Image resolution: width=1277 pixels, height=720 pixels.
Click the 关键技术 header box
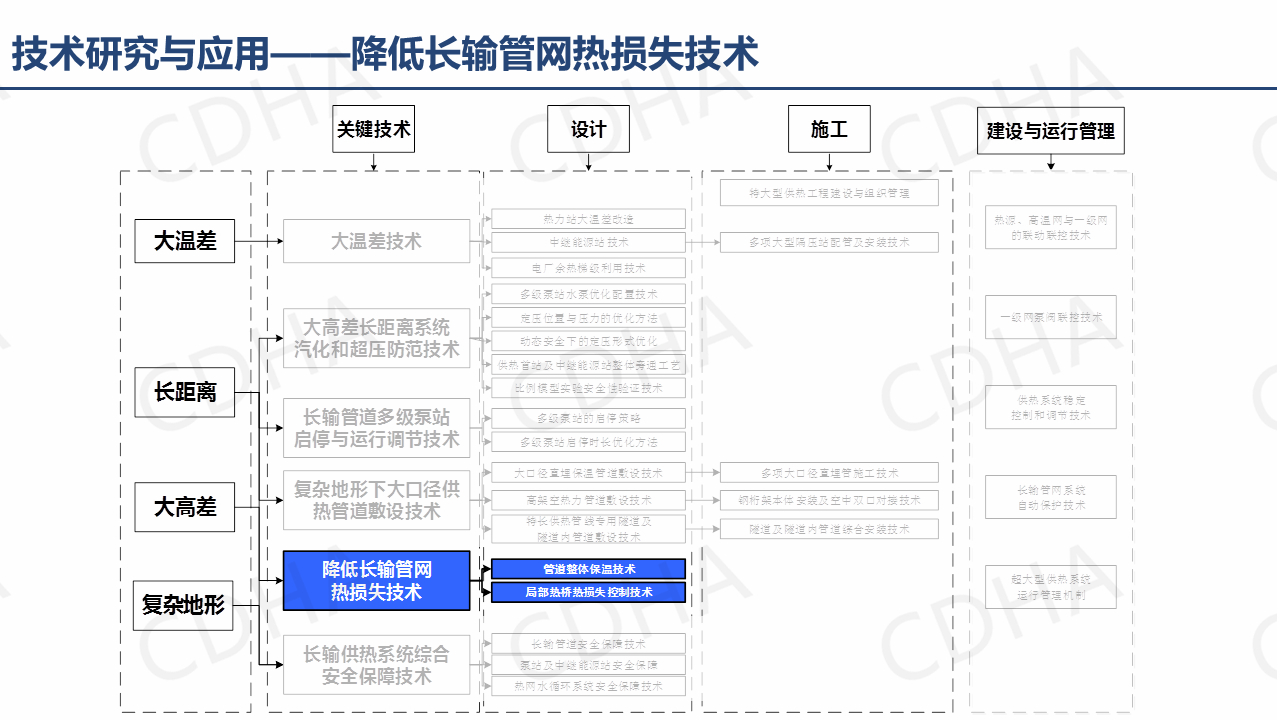(x=373, y=129)
